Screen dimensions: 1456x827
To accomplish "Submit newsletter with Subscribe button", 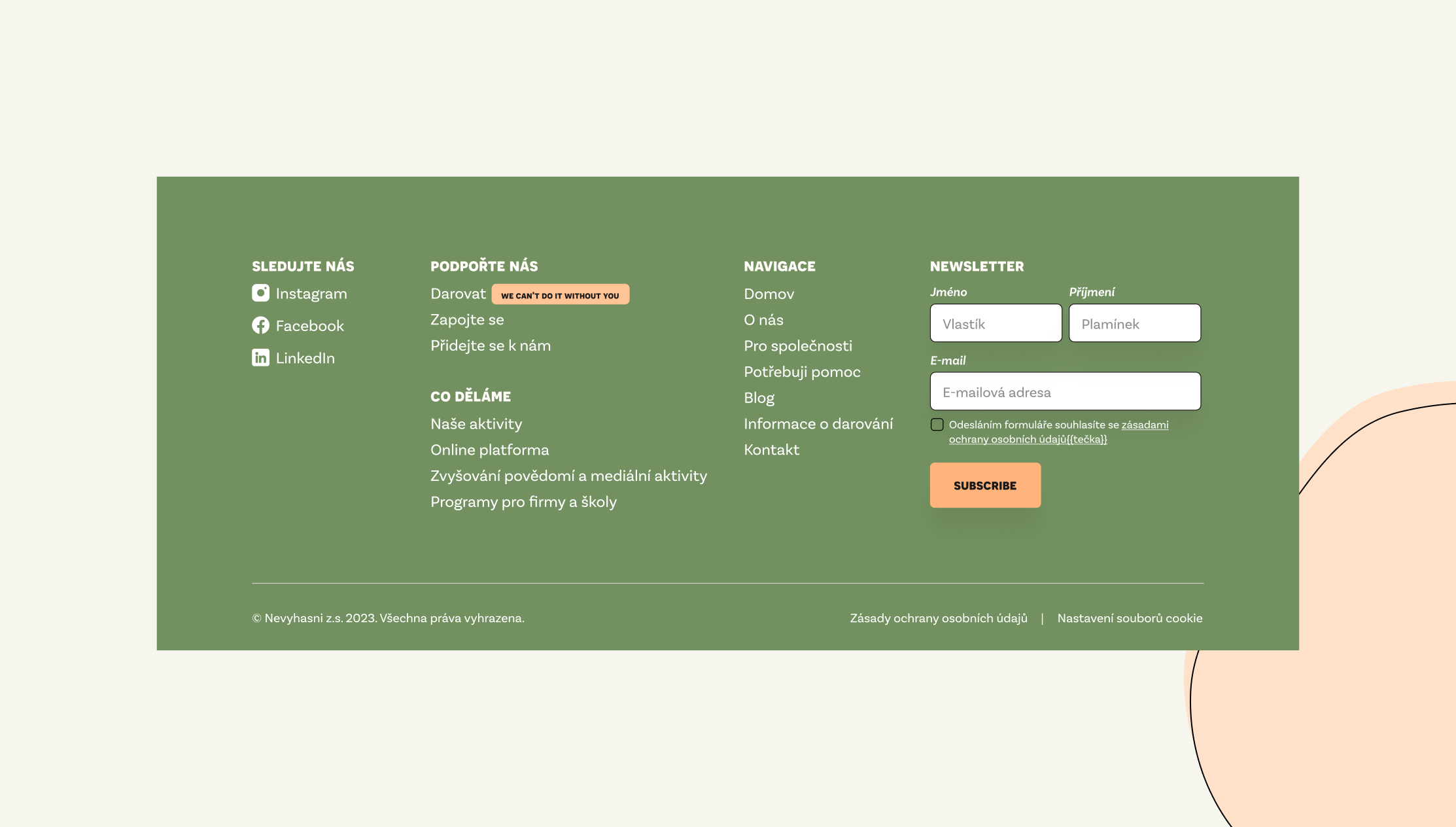I will (x=985, y=485).
